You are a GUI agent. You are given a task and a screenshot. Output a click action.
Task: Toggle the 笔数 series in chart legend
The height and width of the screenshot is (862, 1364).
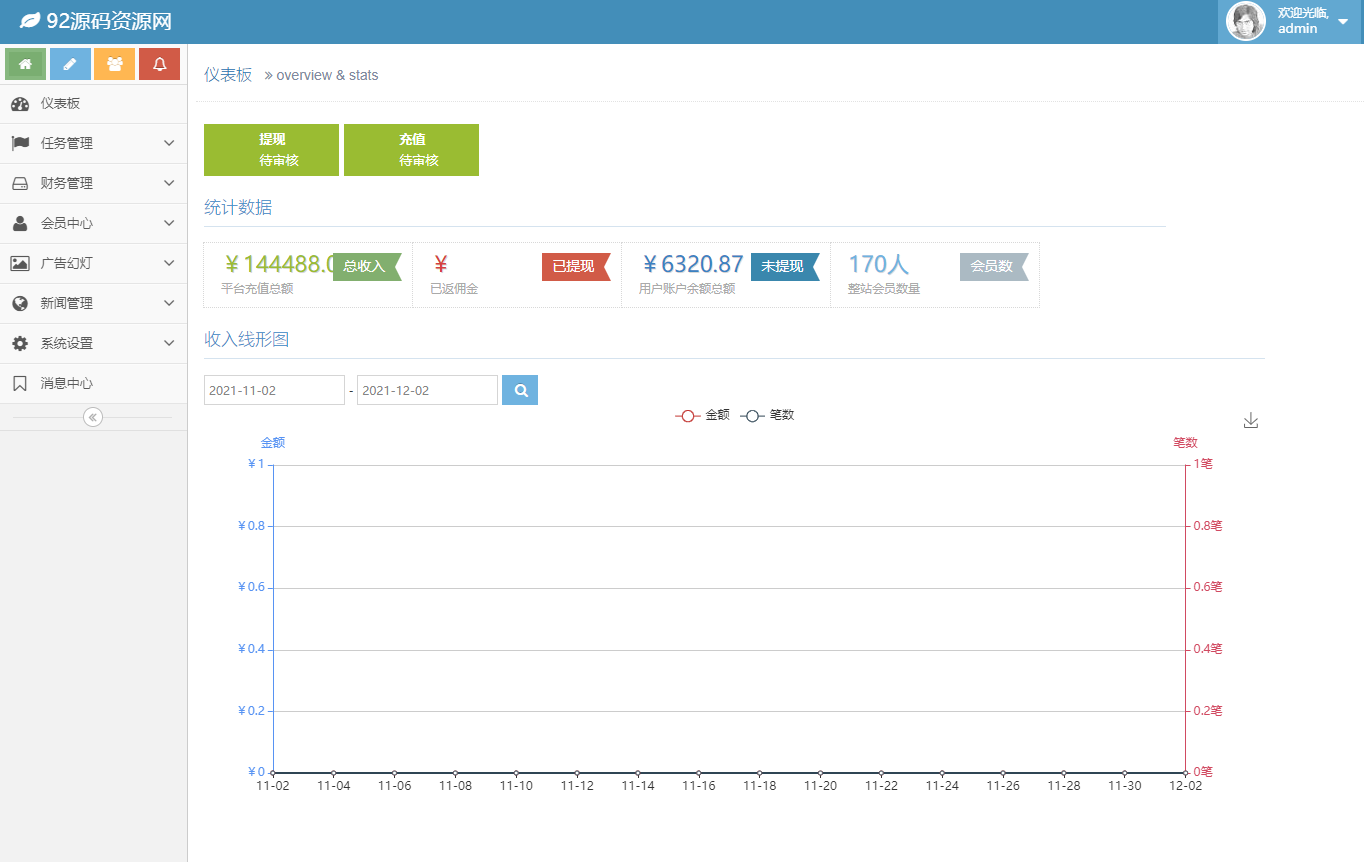[767, 415]
